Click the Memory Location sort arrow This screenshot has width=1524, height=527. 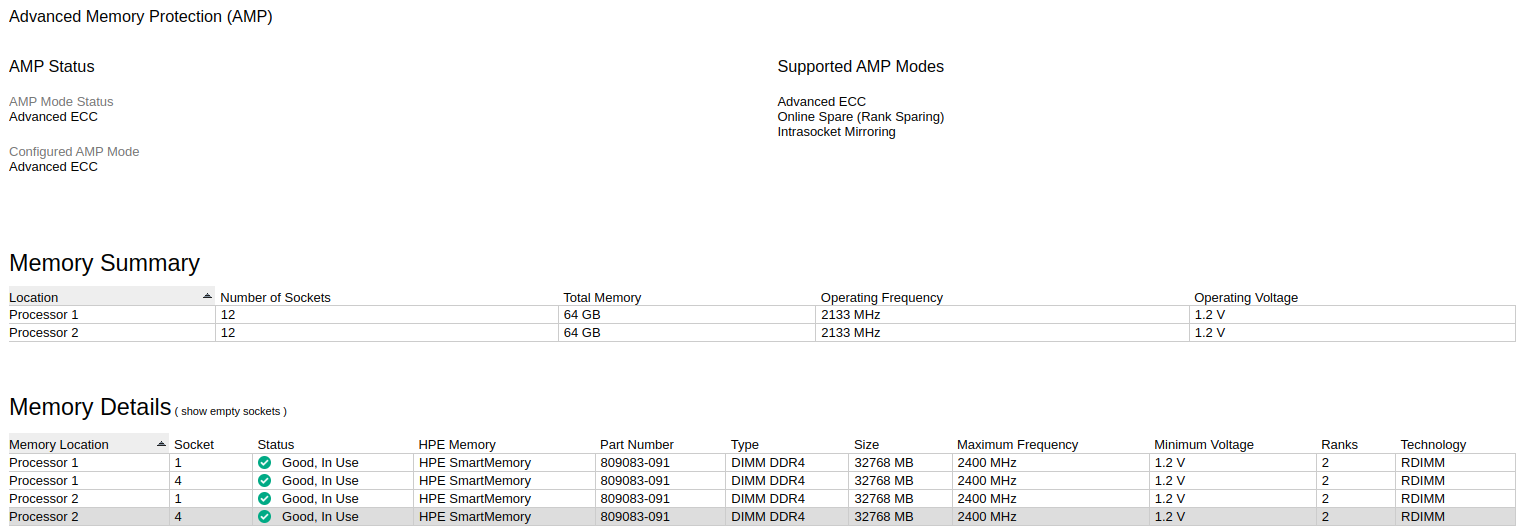[x=161, y=444]
